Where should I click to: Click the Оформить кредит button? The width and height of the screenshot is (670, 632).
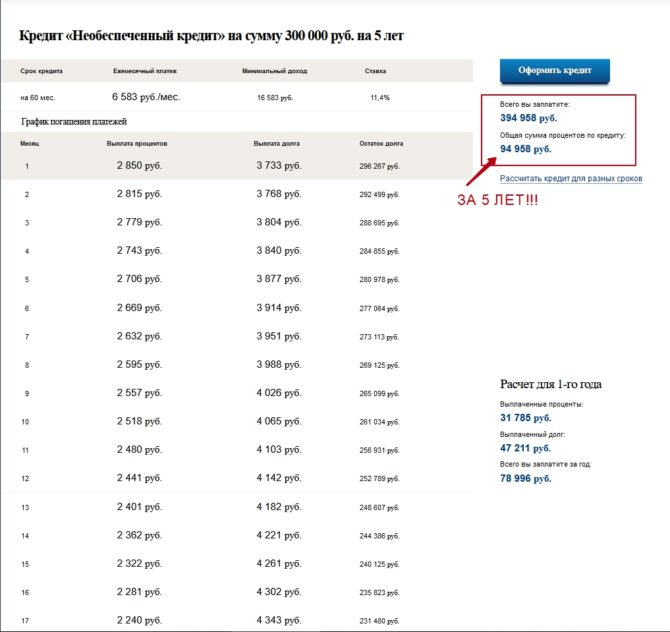click(x=555, y=71)
